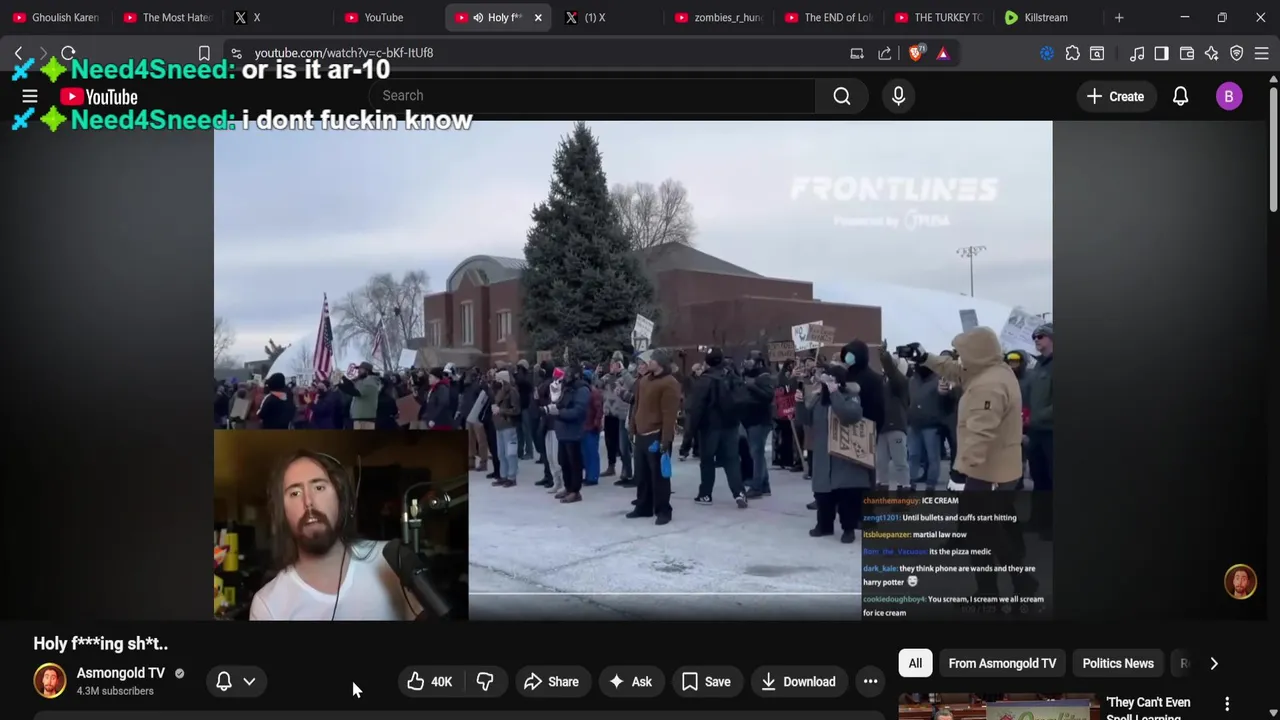Dislike the video with thumbs down
This screenshot has width=1280, height=720.
485,682
